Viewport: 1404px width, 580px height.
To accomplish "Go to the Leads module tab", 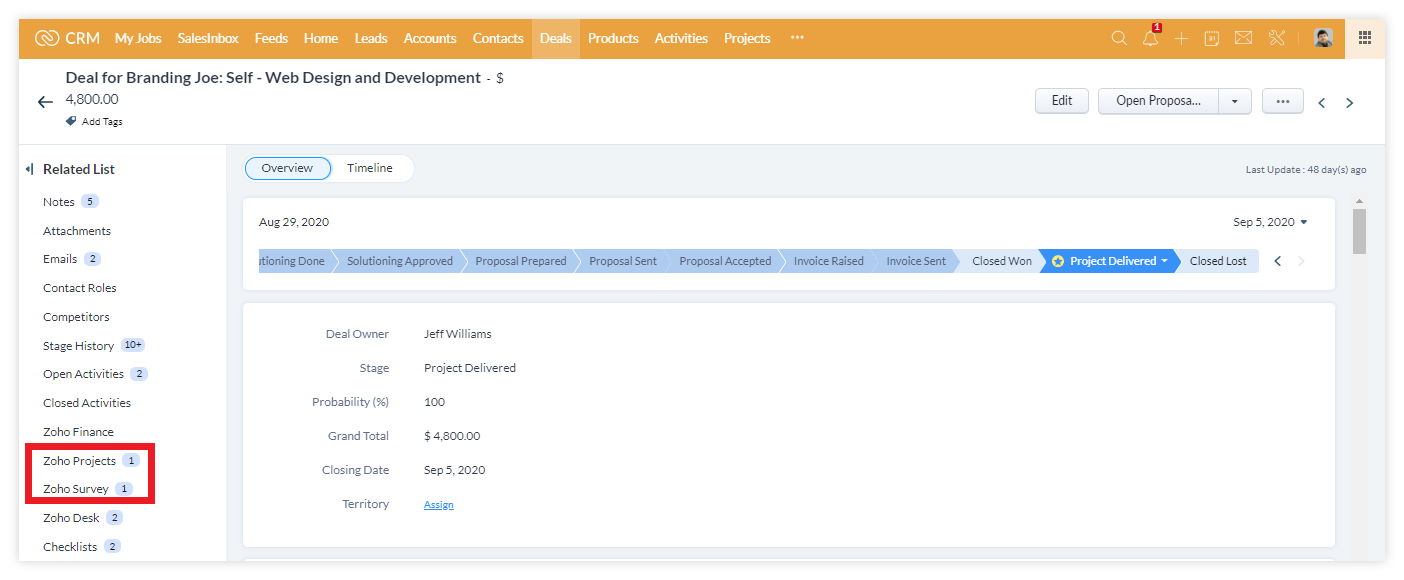I will (370, 38).
